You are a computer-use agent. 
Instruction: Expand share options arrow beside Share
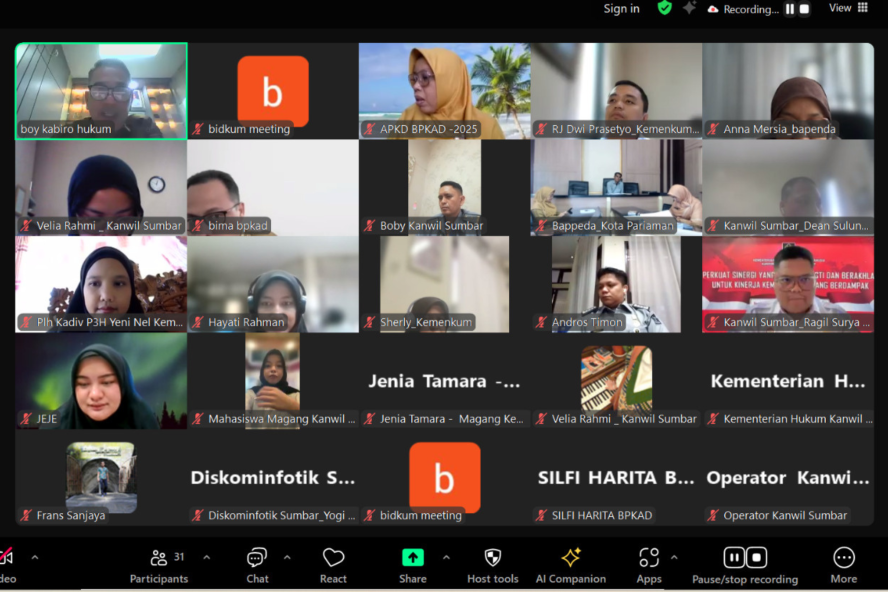point(446,557)
